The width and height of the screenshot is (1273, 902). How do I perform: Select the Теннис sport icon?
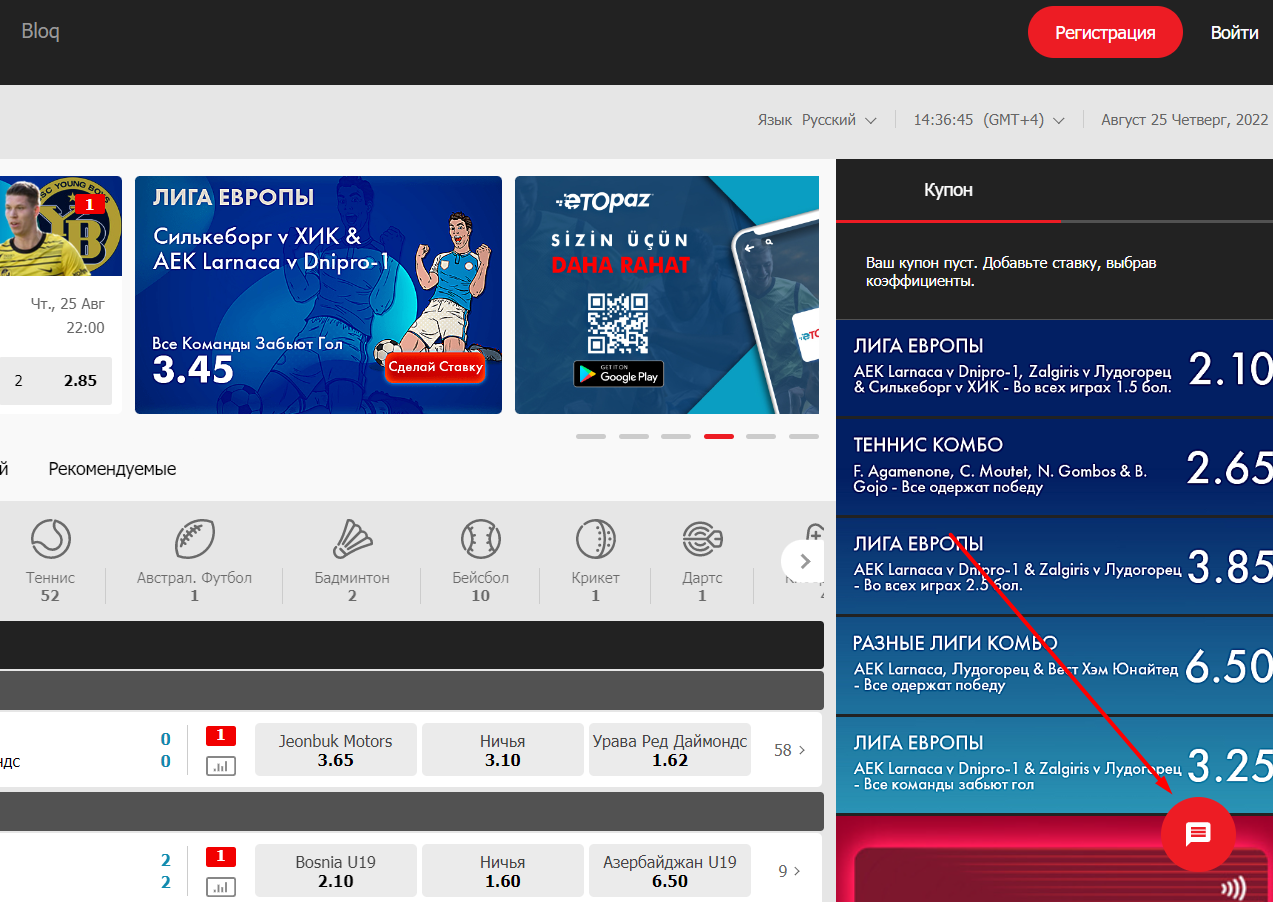[x=50, y=539]
